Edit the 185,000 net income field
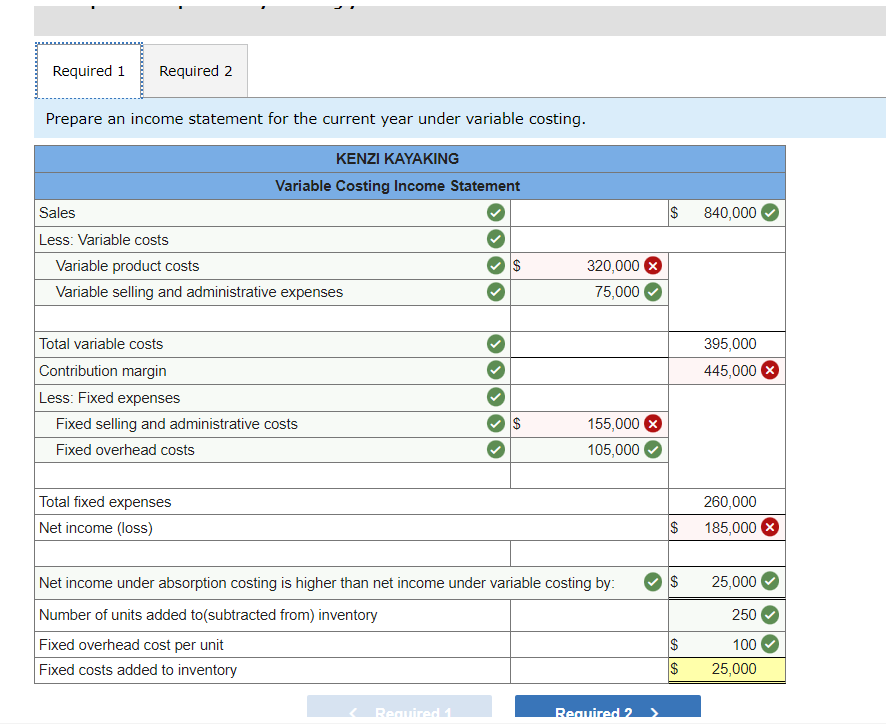The width and height of the screenshot is (886, 726). [727, 528]
